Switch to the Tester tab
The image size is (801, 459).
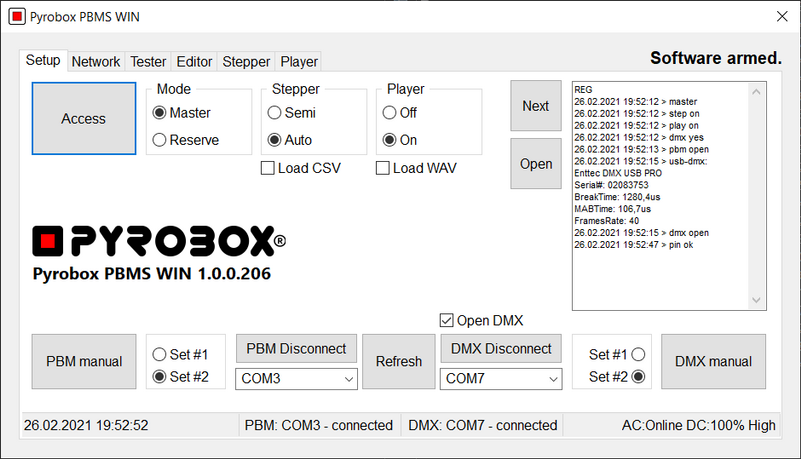(x=148, y=62)
